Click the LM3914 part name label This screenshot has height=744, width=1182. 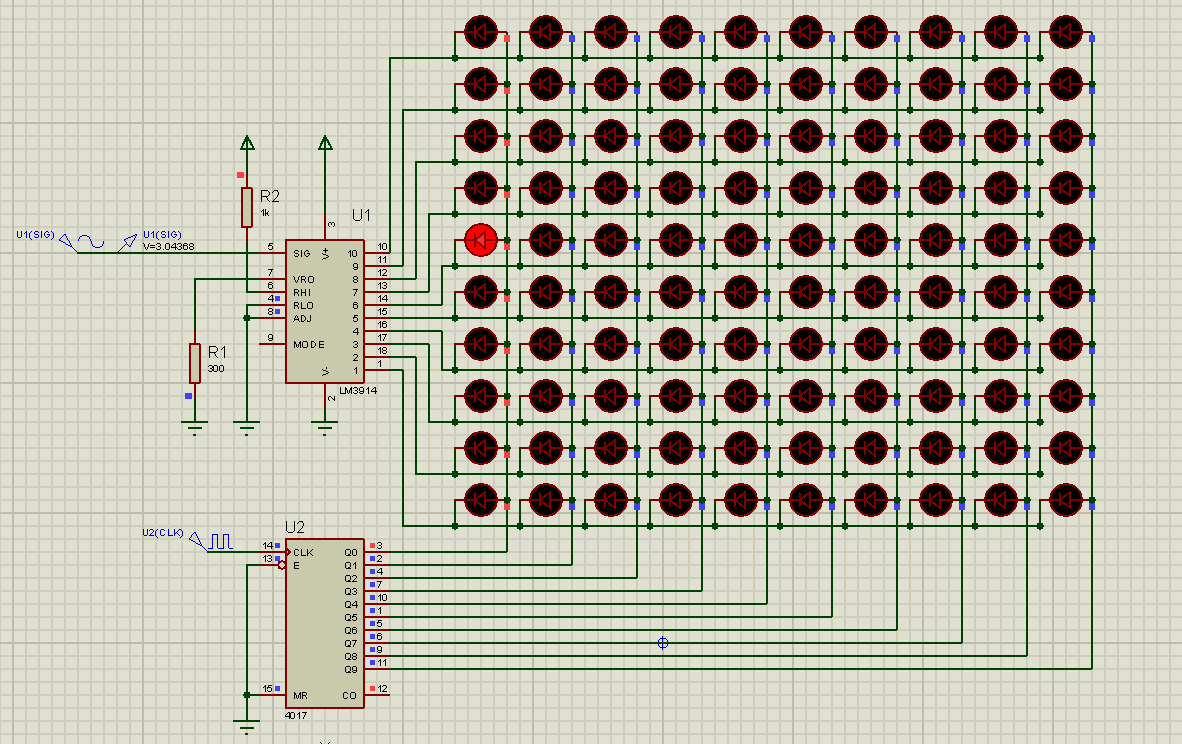[x=358, y=390]
